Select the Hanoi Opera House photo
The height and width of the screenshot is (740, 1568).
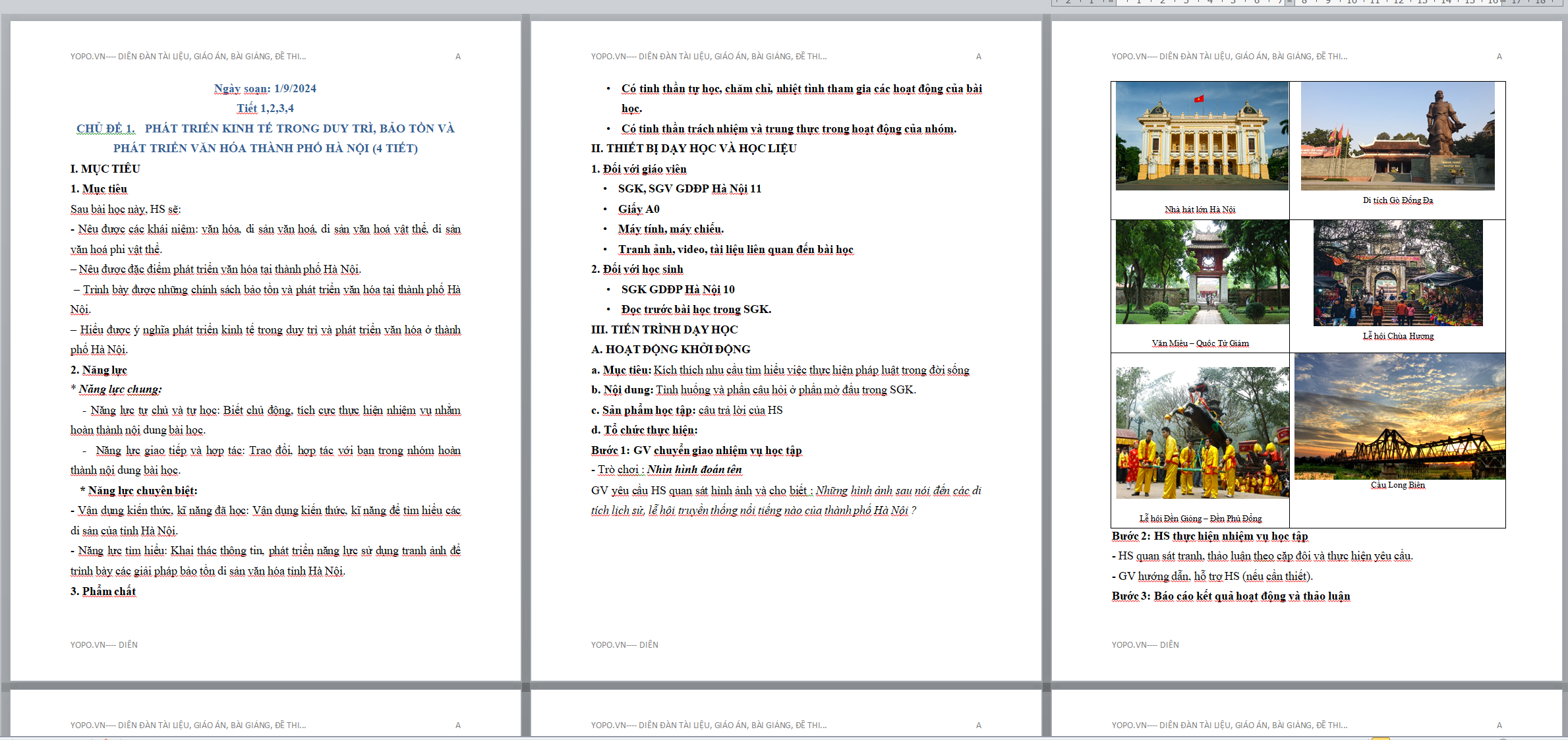[x=1202, y=136]
